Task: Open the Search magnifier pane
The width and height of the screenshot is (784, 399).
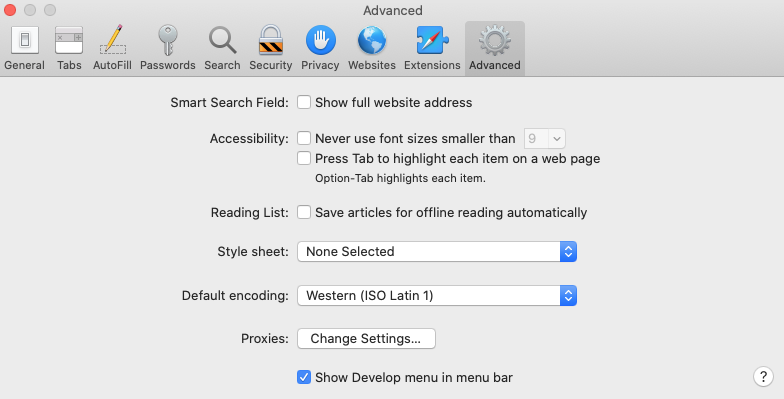Action: [x=222, y=48]
